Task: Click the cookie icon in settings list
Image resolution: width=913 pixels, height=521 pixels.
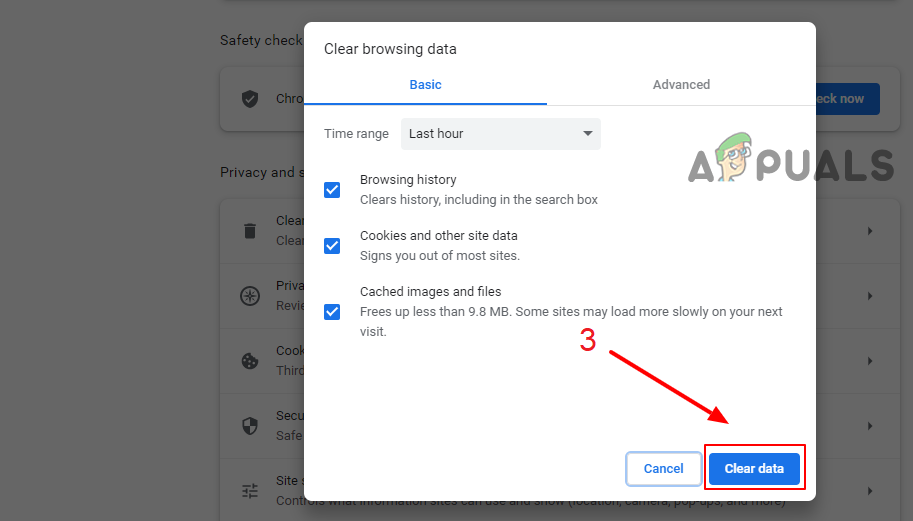Action: [250, 361]
